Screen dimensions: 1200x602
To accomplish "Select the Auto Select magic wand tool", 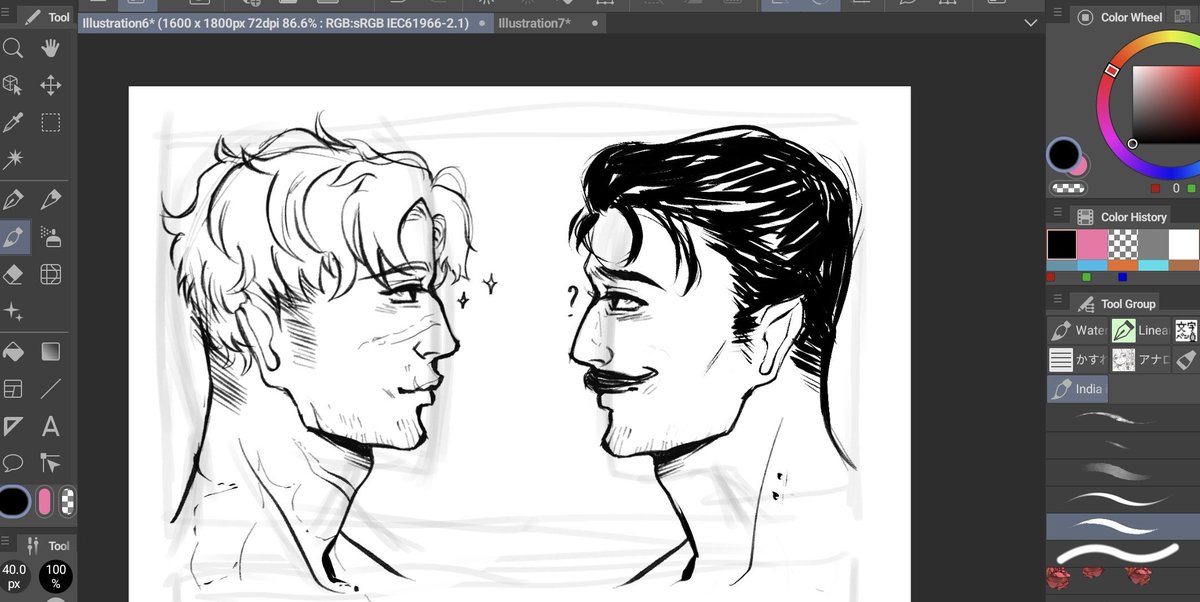I will [13, 159].
